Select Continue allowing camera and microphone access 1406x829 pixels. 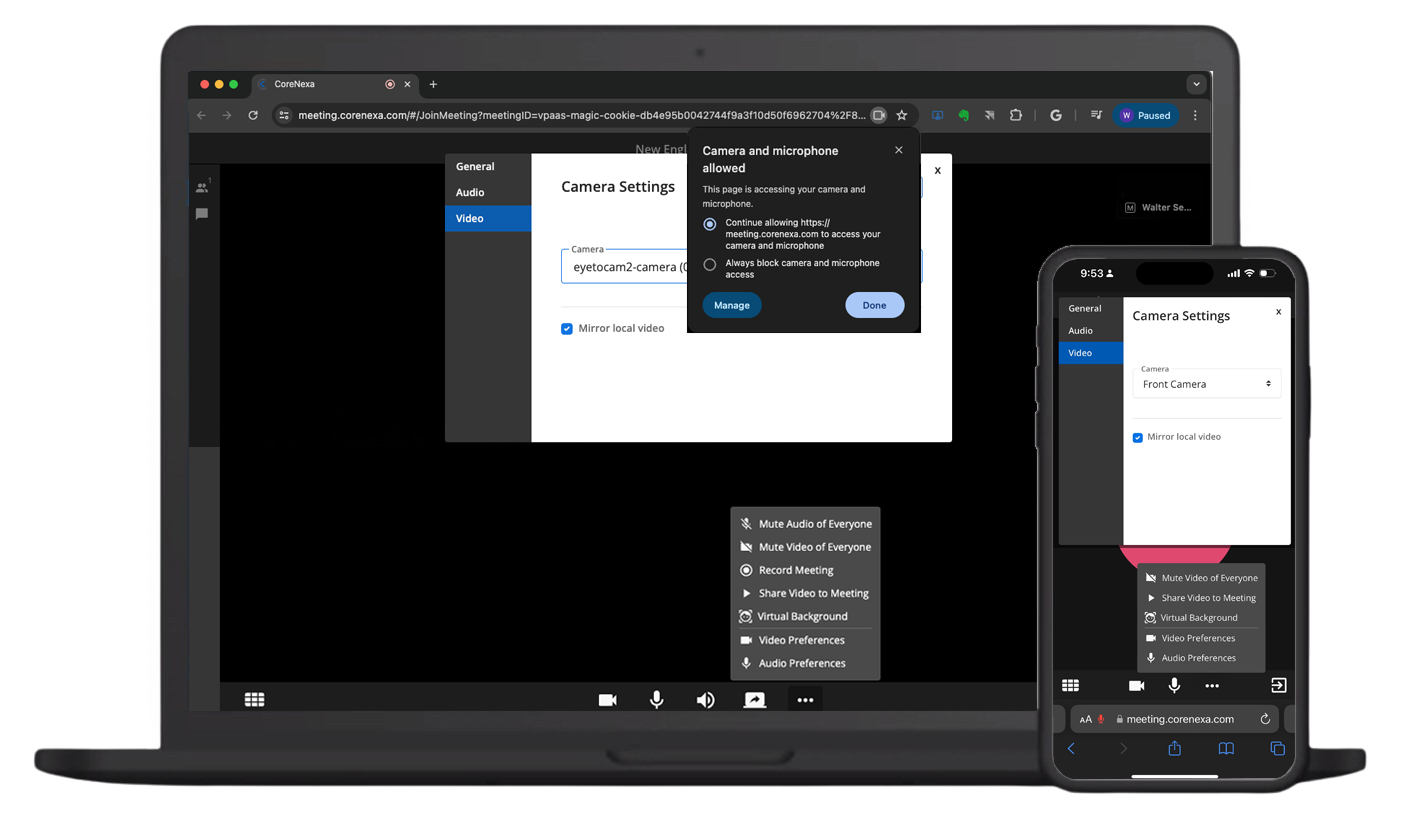(710, 224)
